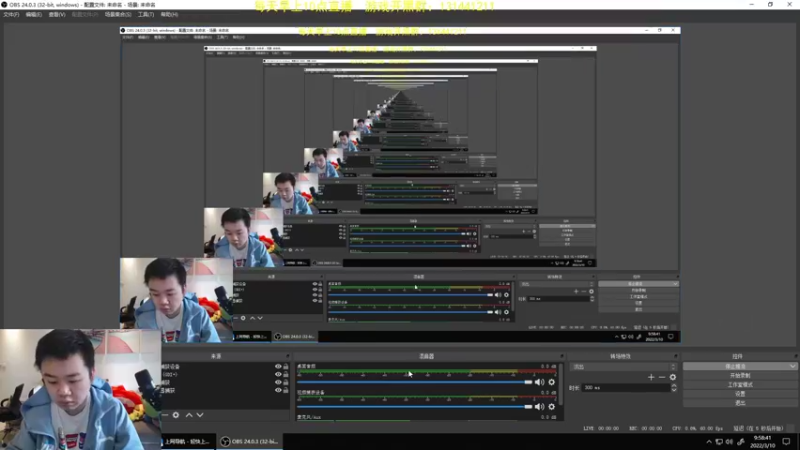The width and height of the screenshot is (800, 450).
Task: Toggle visibility eye of fourth source
Action: coord(278,390)
